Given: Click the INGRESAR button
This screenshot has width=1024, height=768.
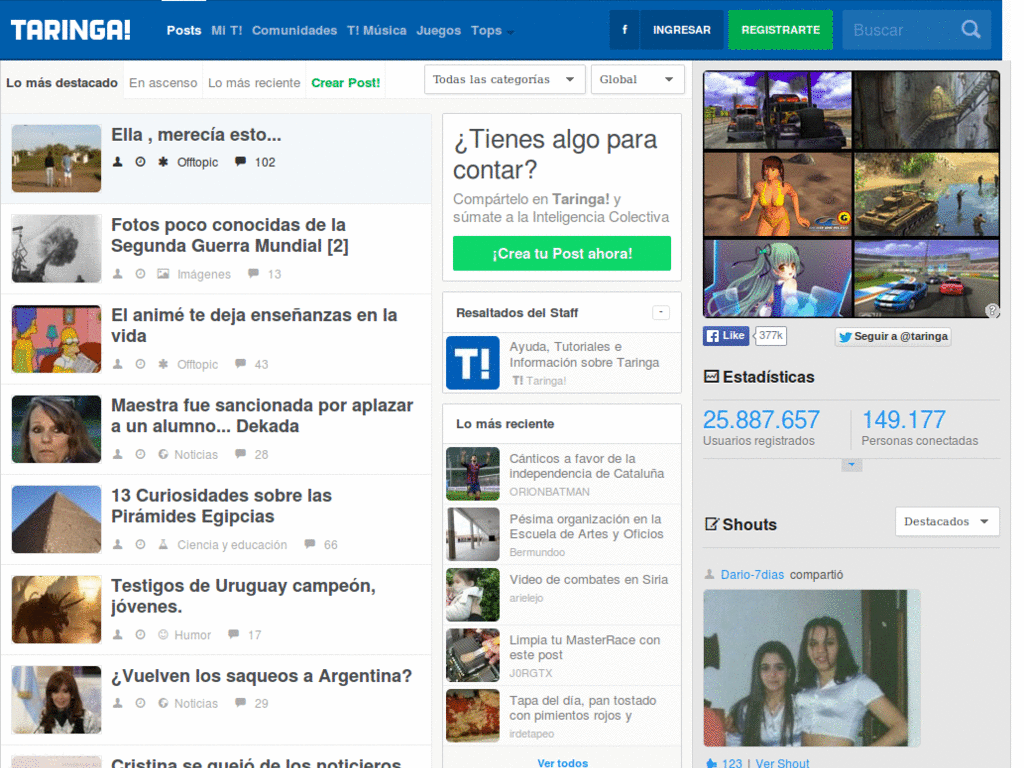Looking at the screenshot, I should [x=682, y=30].
